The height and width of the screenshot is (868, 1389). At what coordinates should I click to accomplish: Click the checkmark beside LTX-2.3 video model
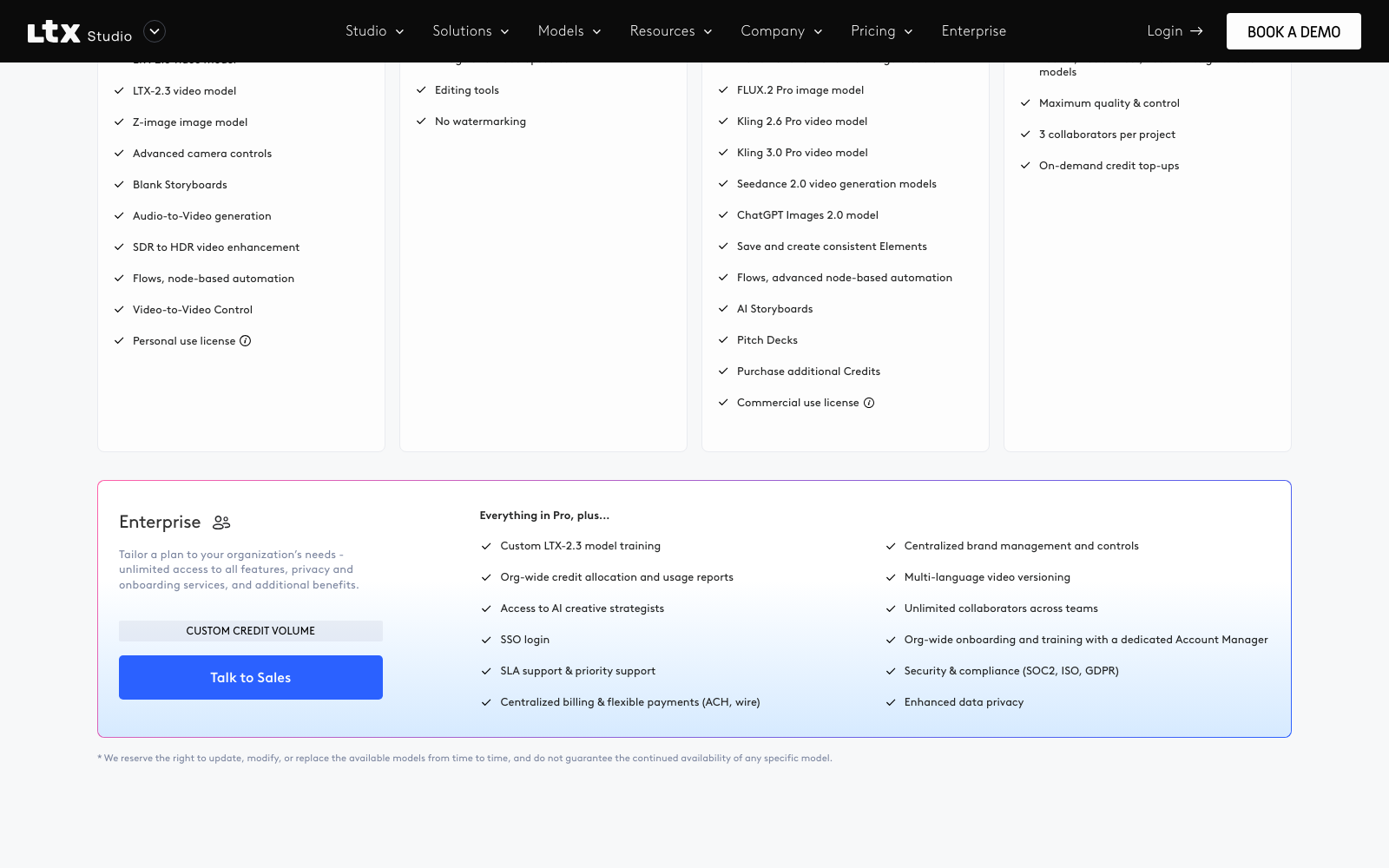(119, 91)
